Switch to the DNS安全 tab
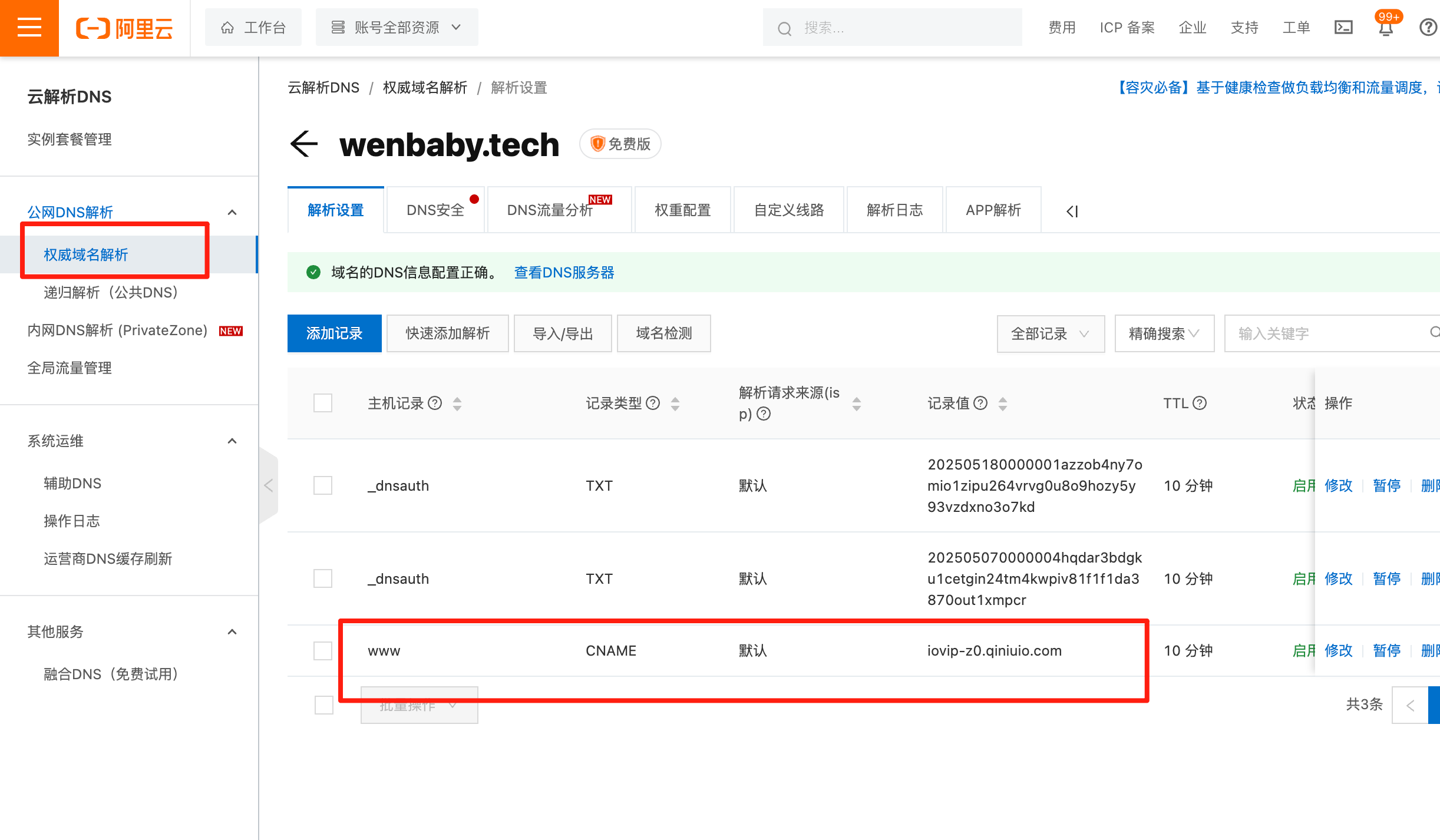 click(435, 210)
